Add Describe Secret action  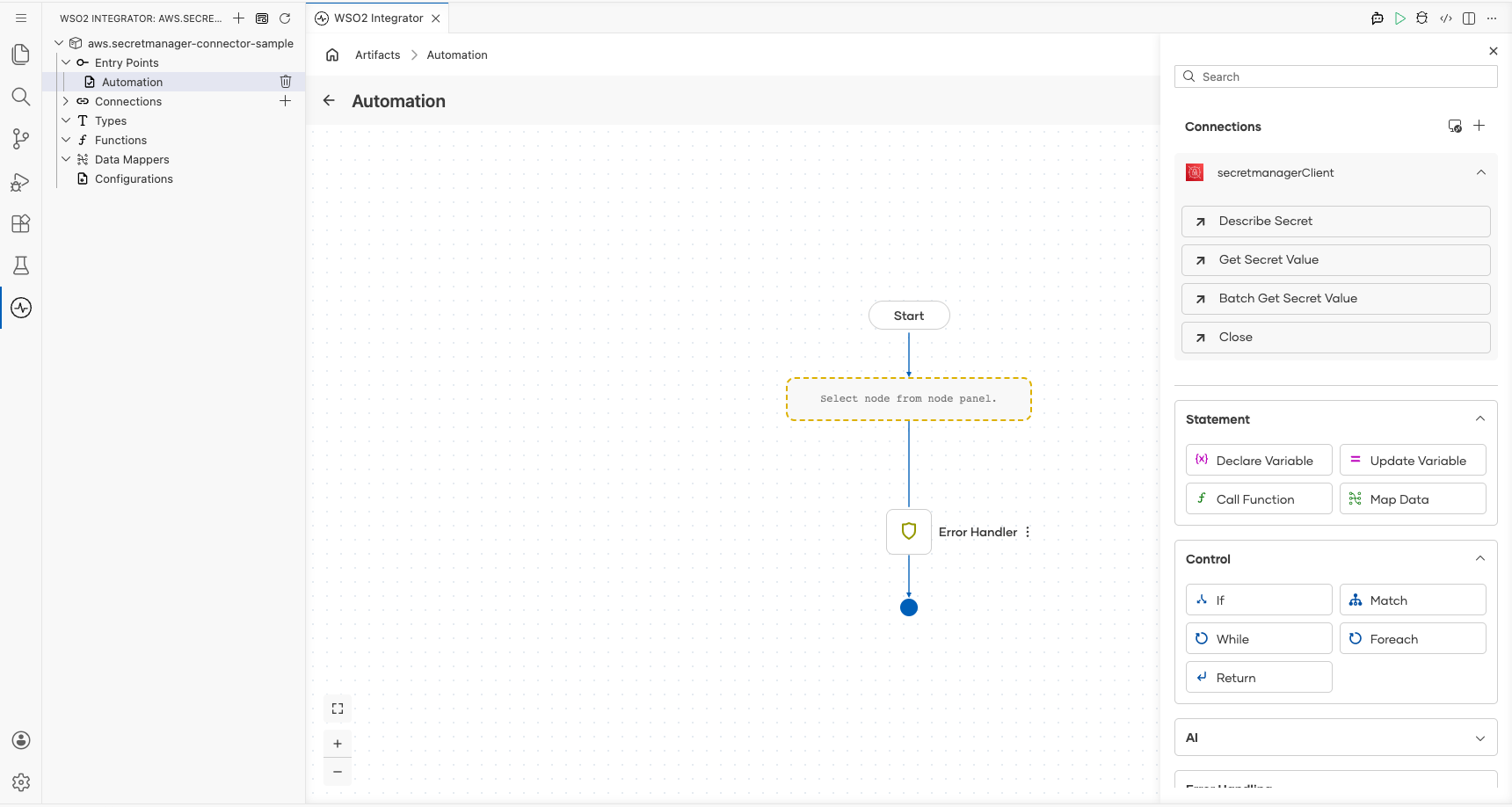pyautogui.click(x=1336, y=221)
